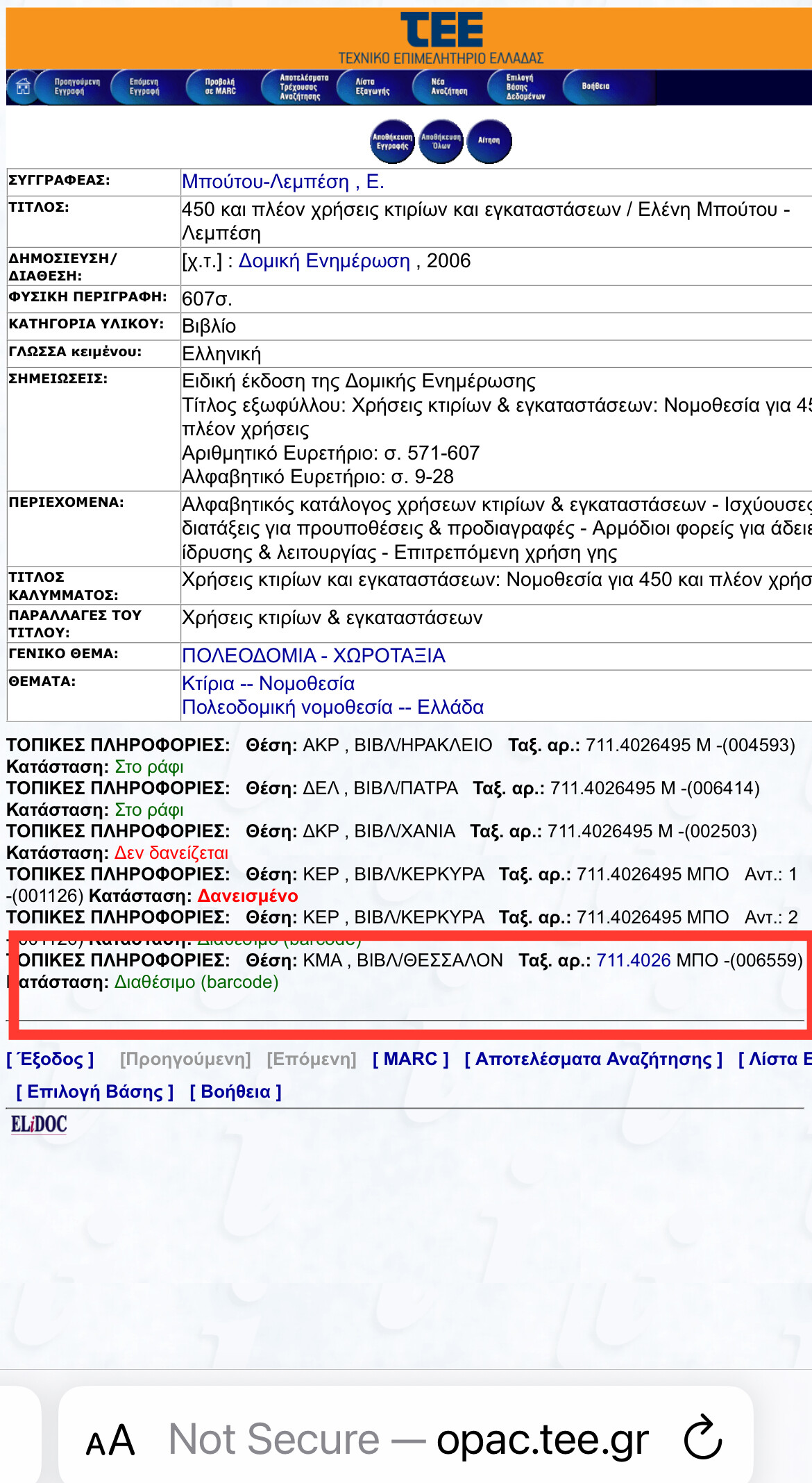Save all records with Αποθήκευση Όλων
This screenshot has height=1483, width=812.
point(441,142)
